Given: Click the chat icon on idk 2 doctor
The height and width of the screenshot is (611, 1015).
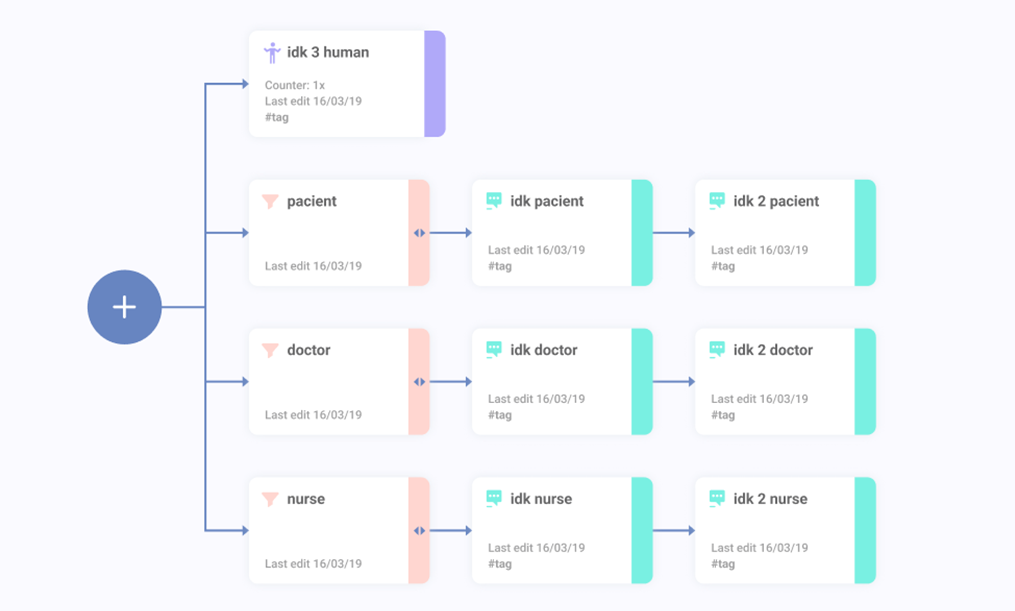Looking at the screenshot, I should (x=717, y=350).
